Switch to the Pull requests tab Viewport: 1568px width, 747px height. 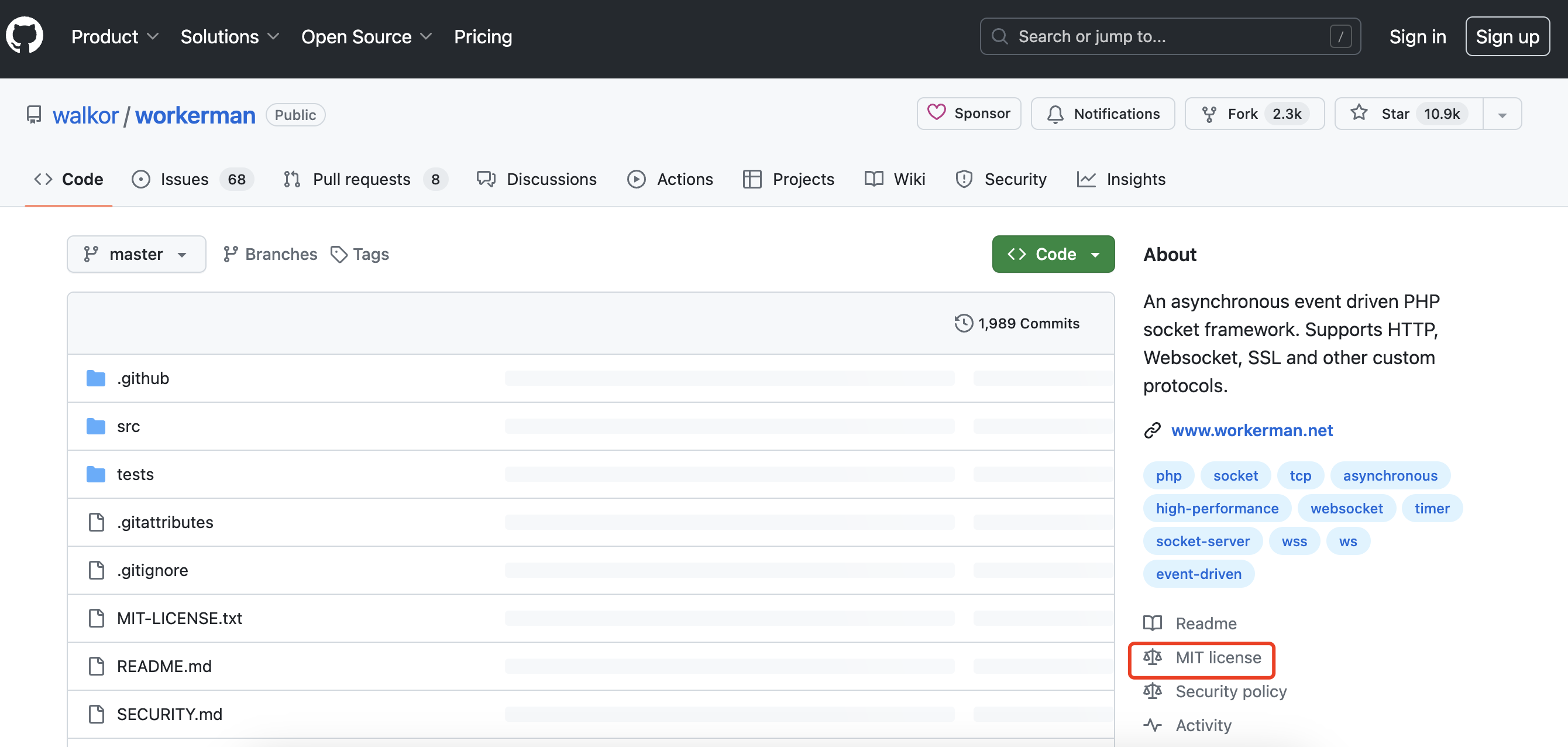pos(365,179)
